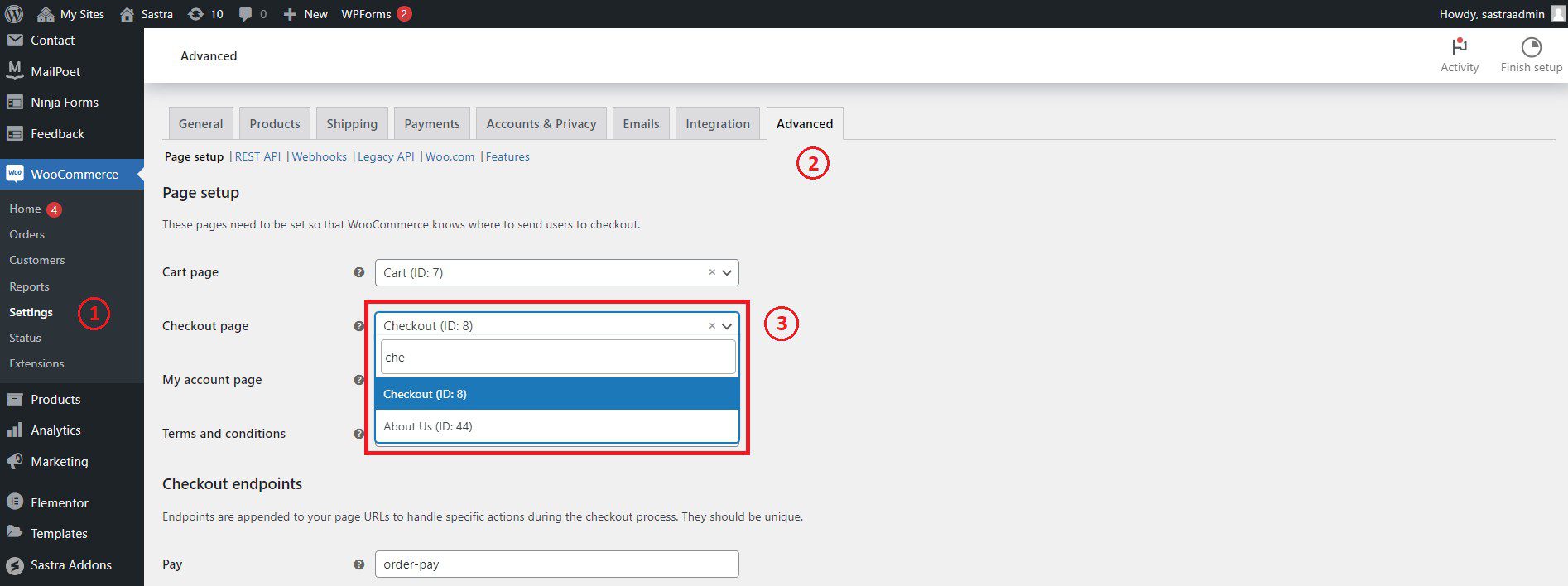
Task: Show help tooltip for My account page
Action: [x=359, y=380]
